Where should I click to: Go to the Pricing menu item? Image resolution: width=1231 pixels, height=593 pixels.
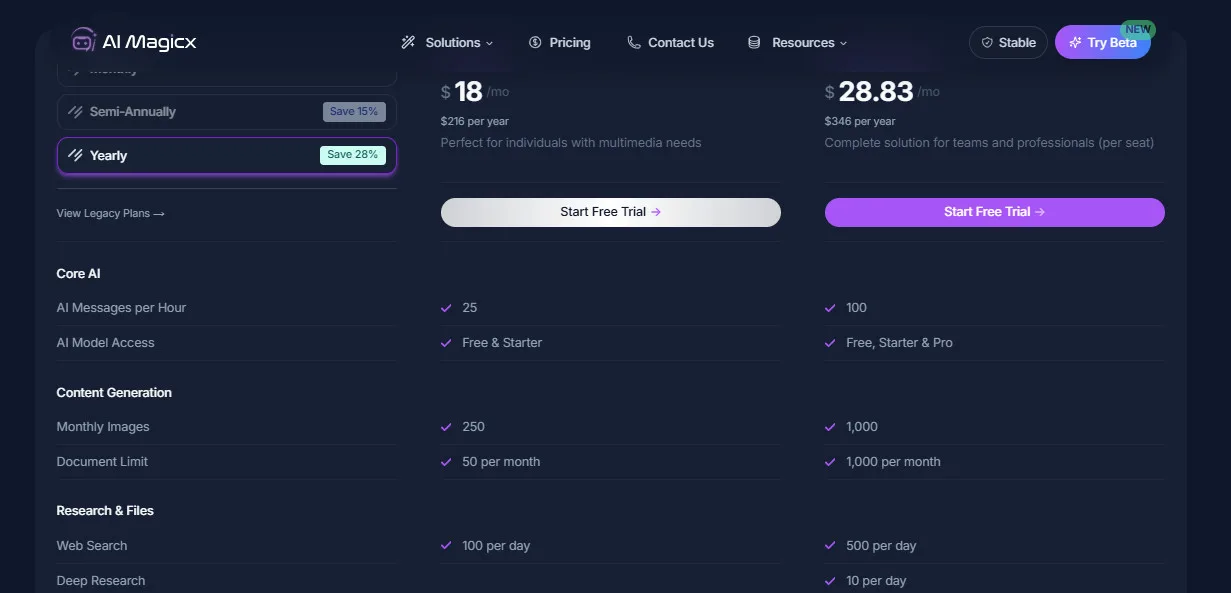click(x=569, y=42)
